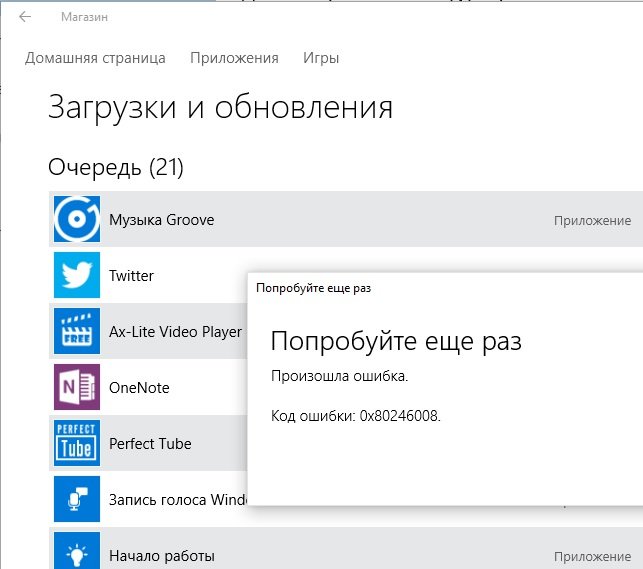Click the voice recorder microphone icon
The height and width of the screenshot is (569, 643).
77,500
